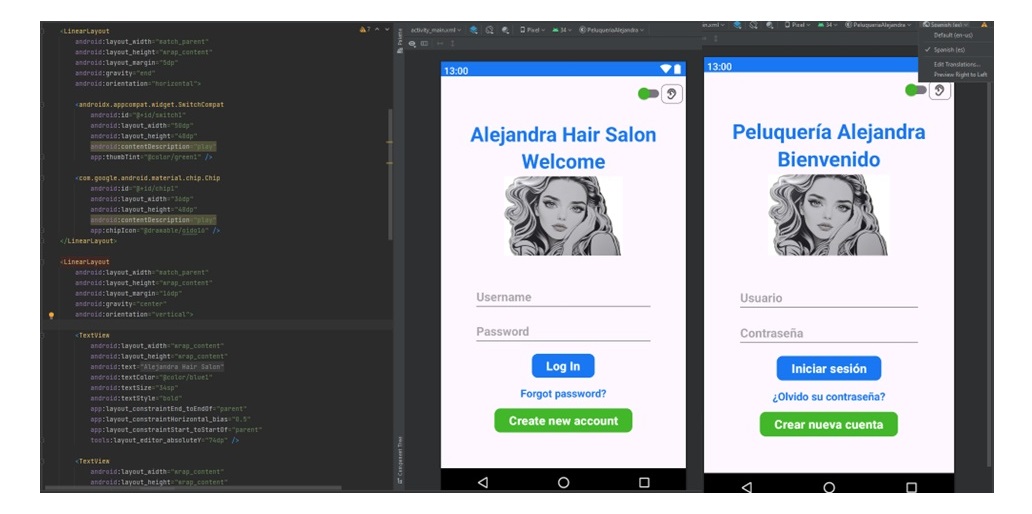Click the blue Log In button

click(x=563, y=366)
